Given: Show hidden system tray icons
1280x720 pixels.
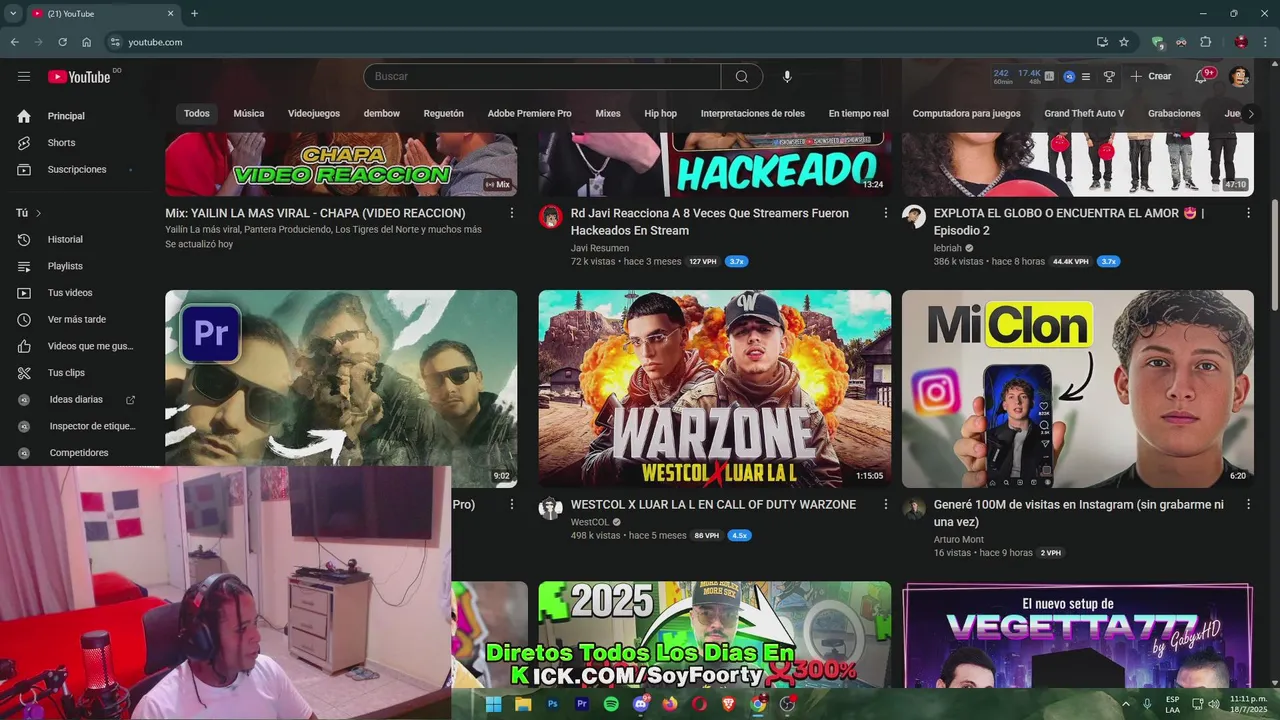Looking at the screenshot, I should [1126, 704].
